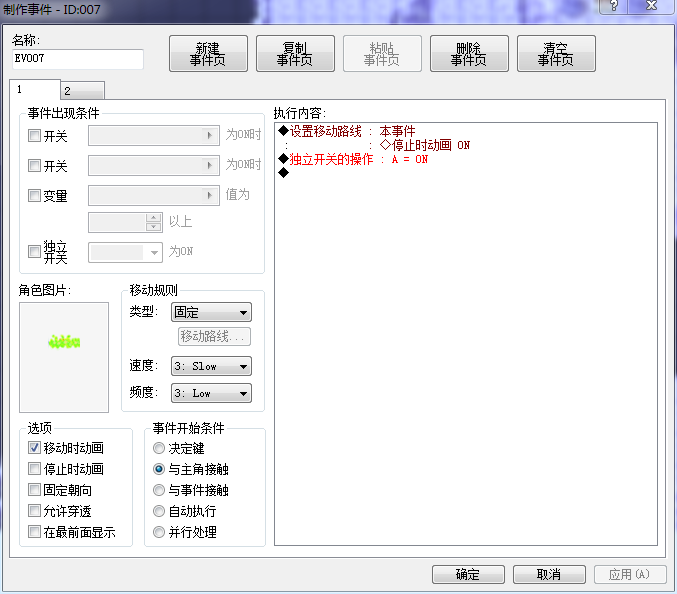Select the 设置移动路线 command line

pos(466,131)
